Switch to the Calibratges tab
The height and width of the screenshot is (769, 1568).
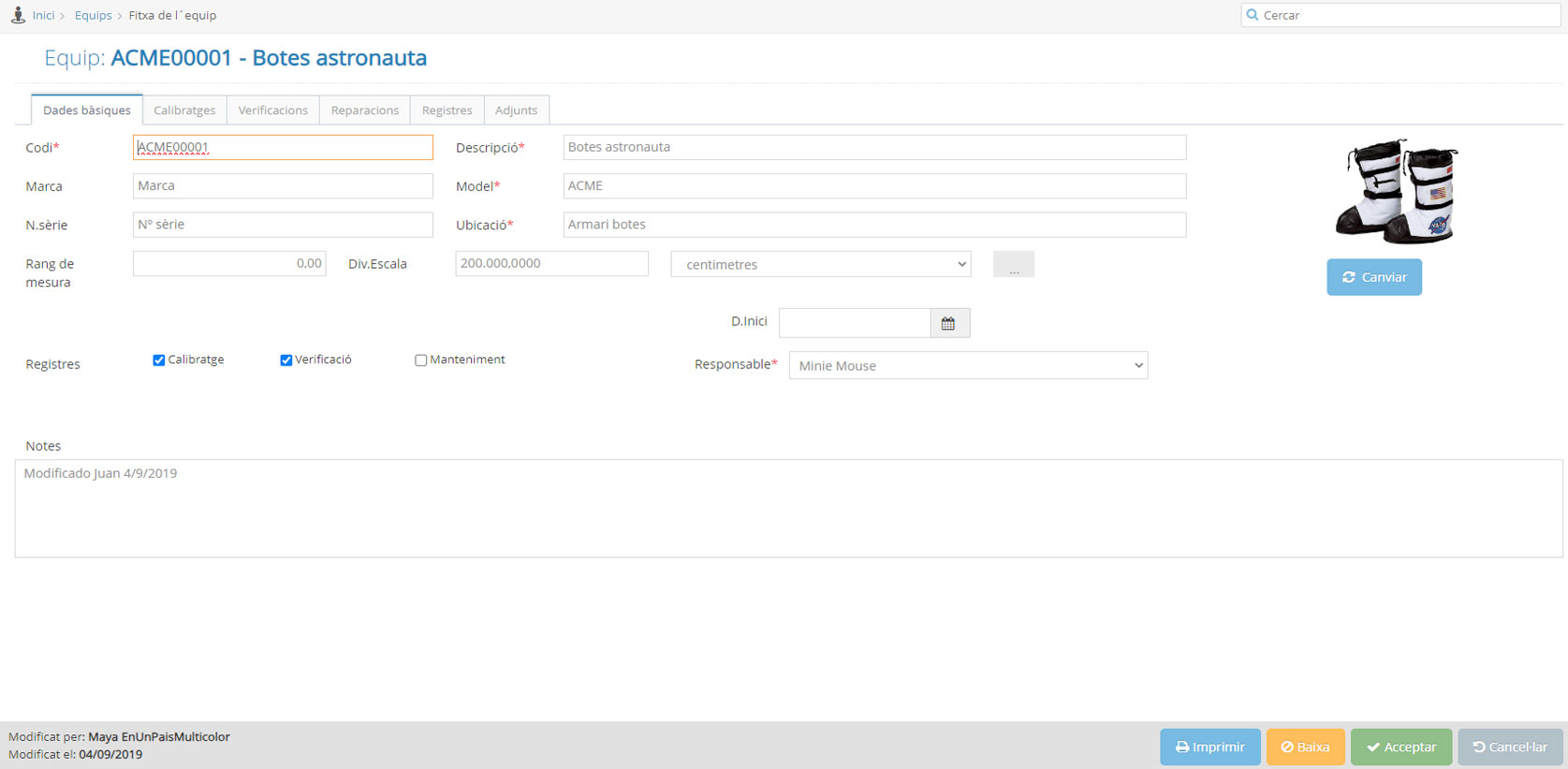coord(184,110)
